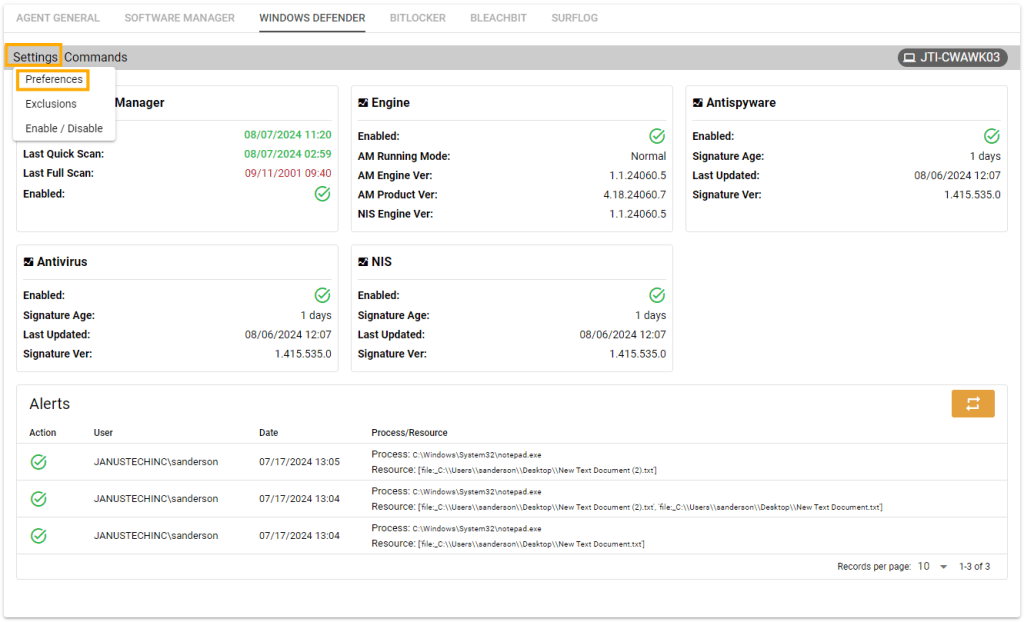1024x622 pixels.
Task: Click Antivirus Last Updated 08/06/2024 12:07
Action: click(x=287, y=335)
